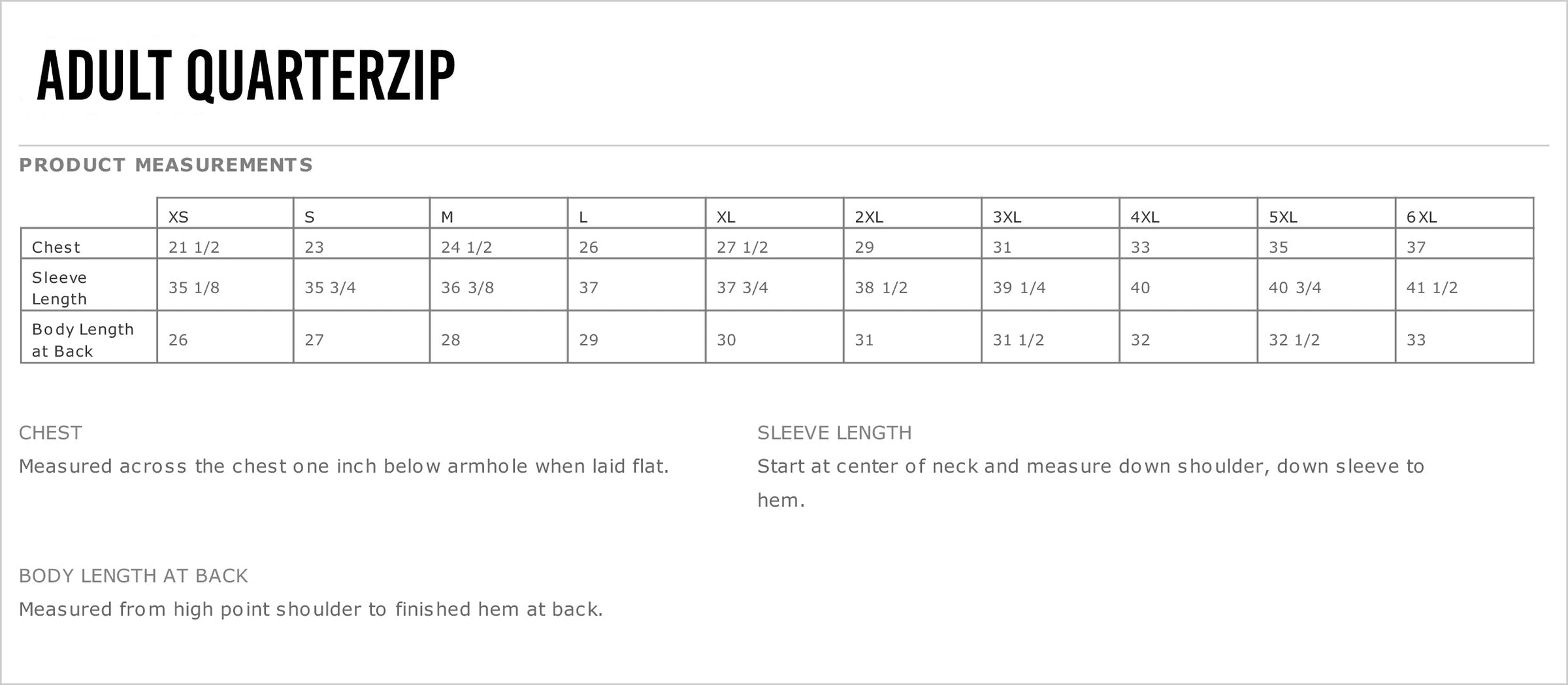Click the CHEST description heading below the table
The width and height of the screenshot is (1568, 685).
pyautogui.click(x=50, y=433)
